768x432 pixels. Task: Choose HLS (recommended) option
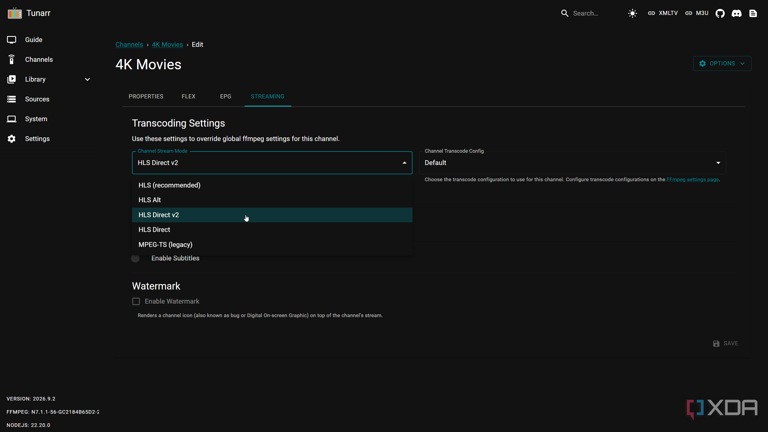point(272,185)
